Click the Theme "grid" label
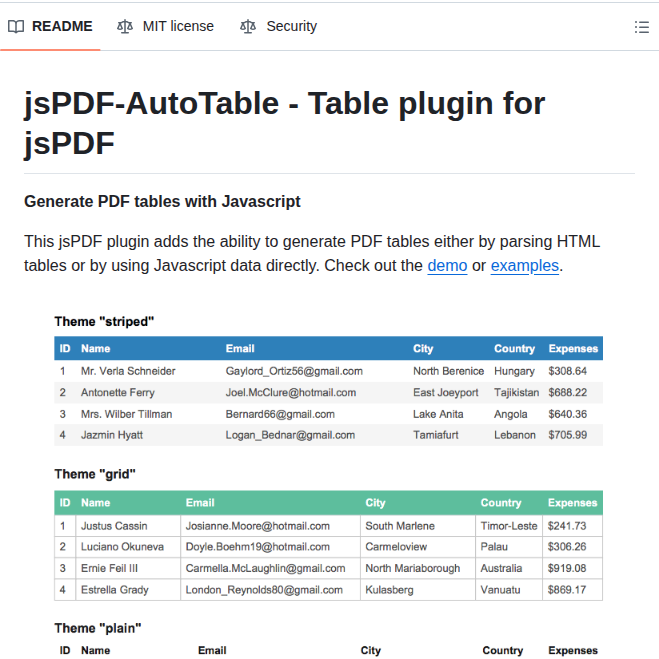This screenshot has width=659, height=659. (x=95, y=474)
